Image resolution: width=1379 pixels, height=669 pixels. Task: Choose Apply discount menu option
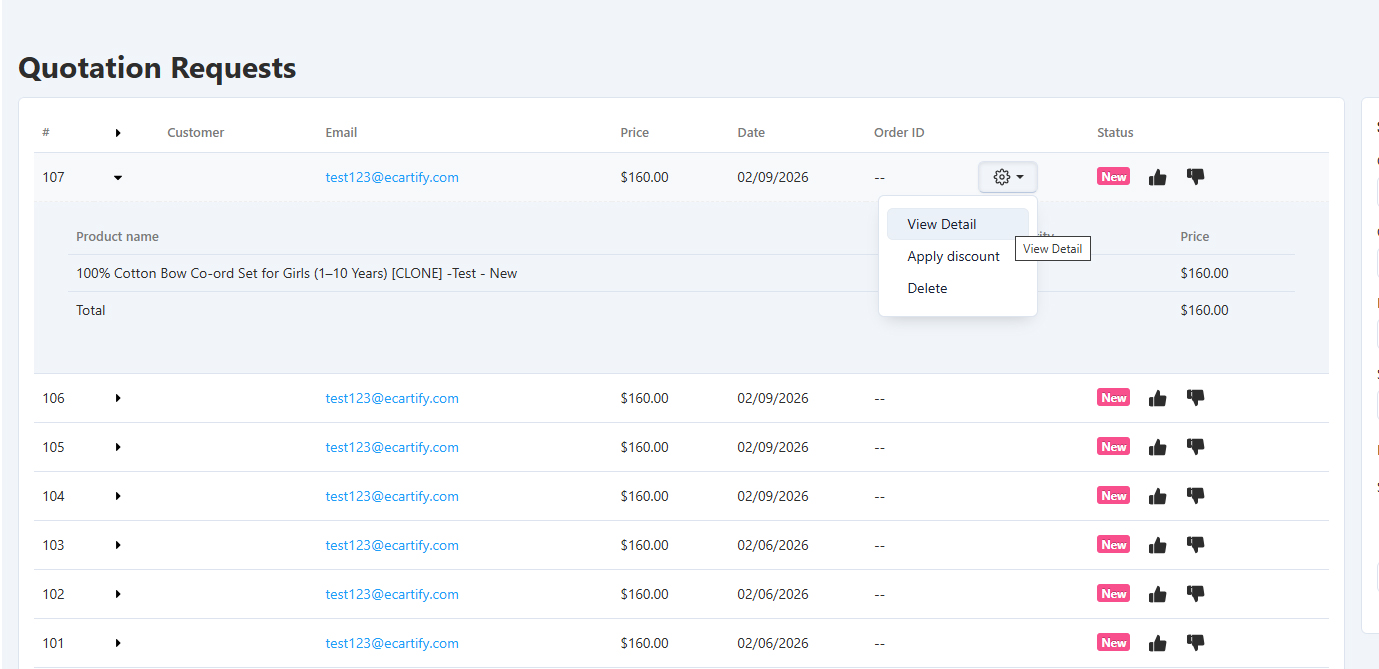(x=953, y=256)
